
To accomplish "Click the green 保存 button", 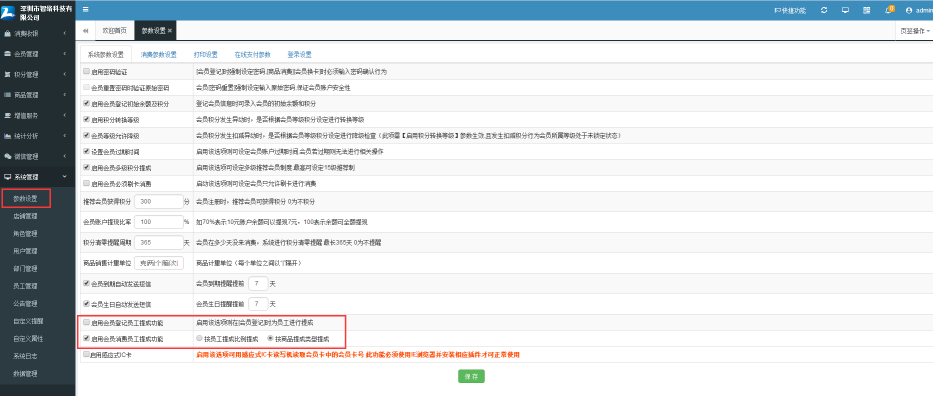I will pyautogui.click(x=471, y=376).
